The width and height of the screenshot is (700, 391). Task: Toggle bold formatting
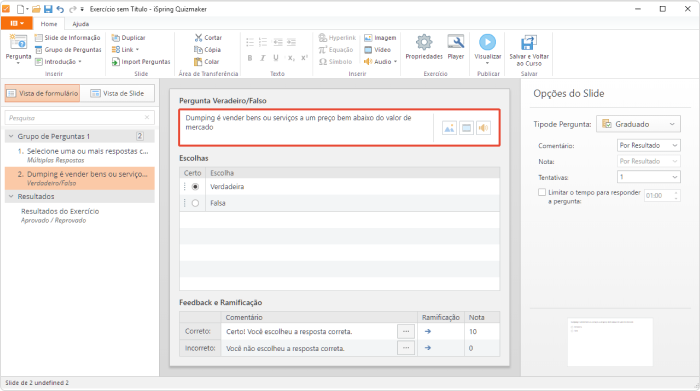[x=250, y=58]
